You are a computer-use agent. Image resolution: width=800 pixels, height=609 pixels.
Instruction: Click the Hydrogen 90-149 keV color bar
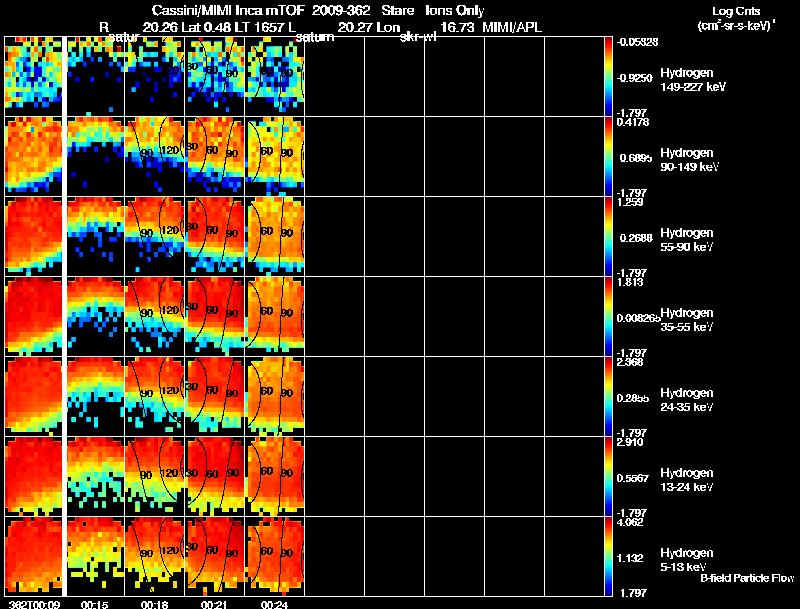click(x=608, y=157)
